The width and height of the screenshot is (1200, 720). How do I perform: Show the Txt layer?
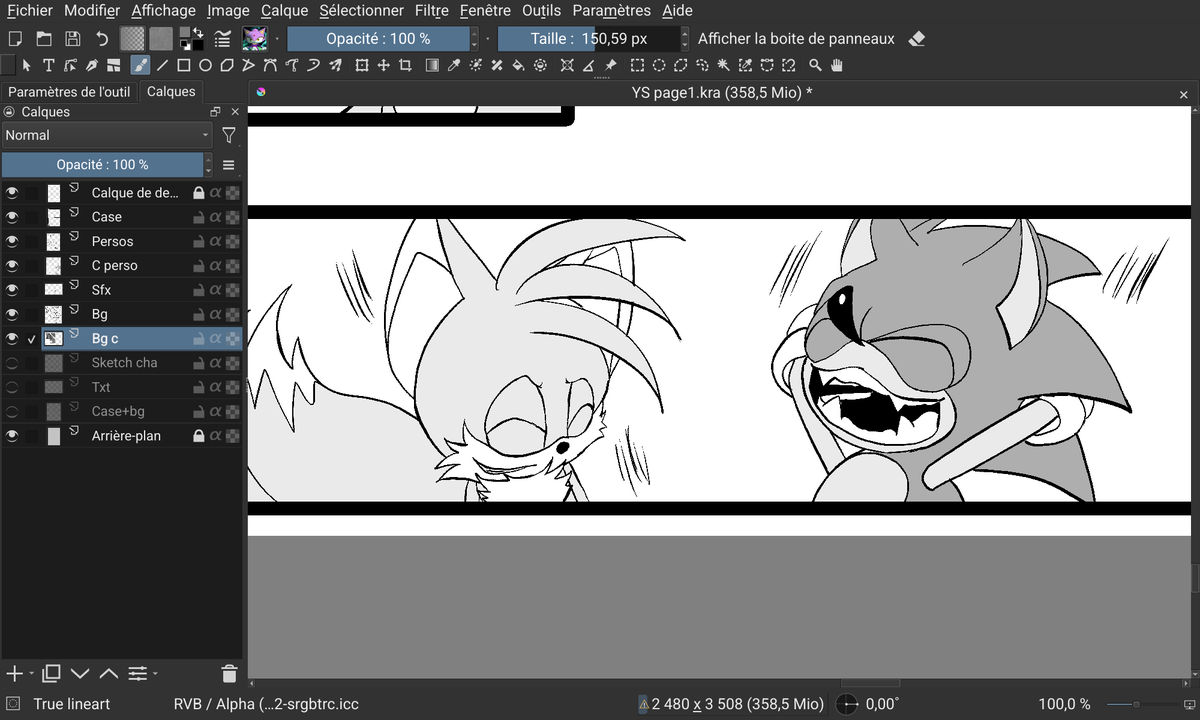pyautogui.click(x=12, y=387)
